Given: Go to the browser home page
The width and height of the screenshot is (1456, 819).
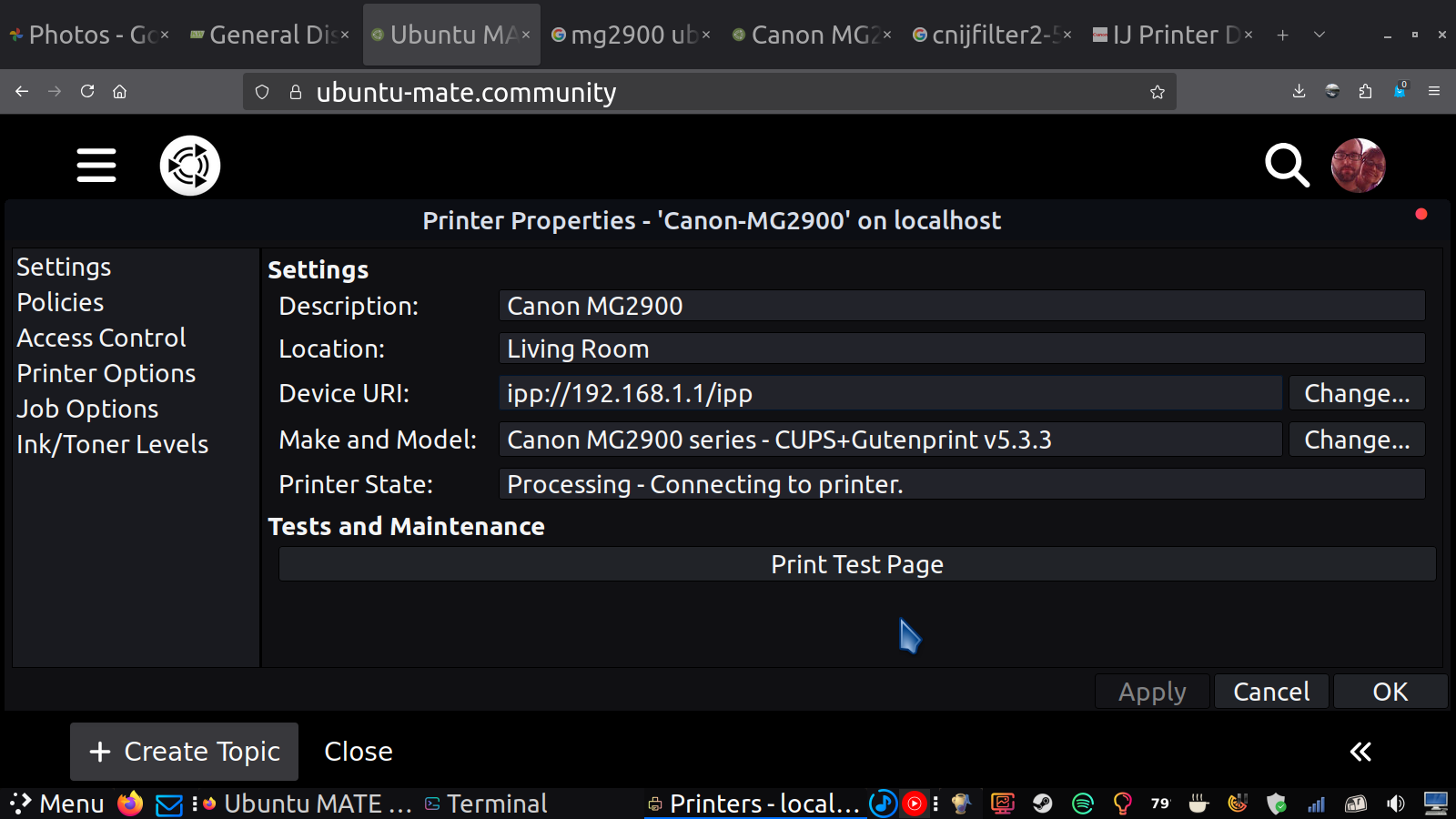Looking at the screenshot, I should click(119, 91).
